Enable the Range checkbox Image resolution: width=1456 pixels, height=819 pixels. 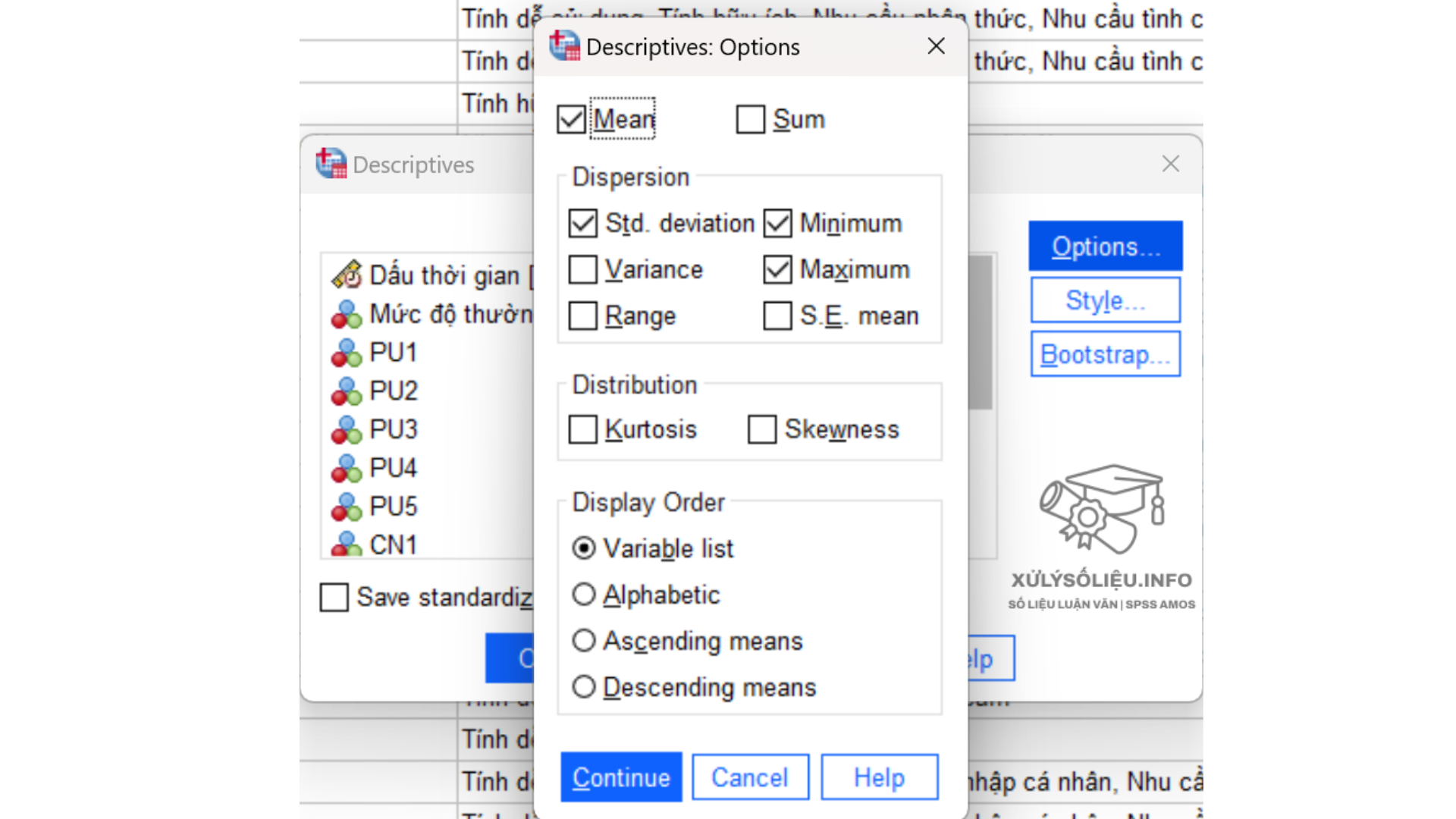(x=582, y=315)
